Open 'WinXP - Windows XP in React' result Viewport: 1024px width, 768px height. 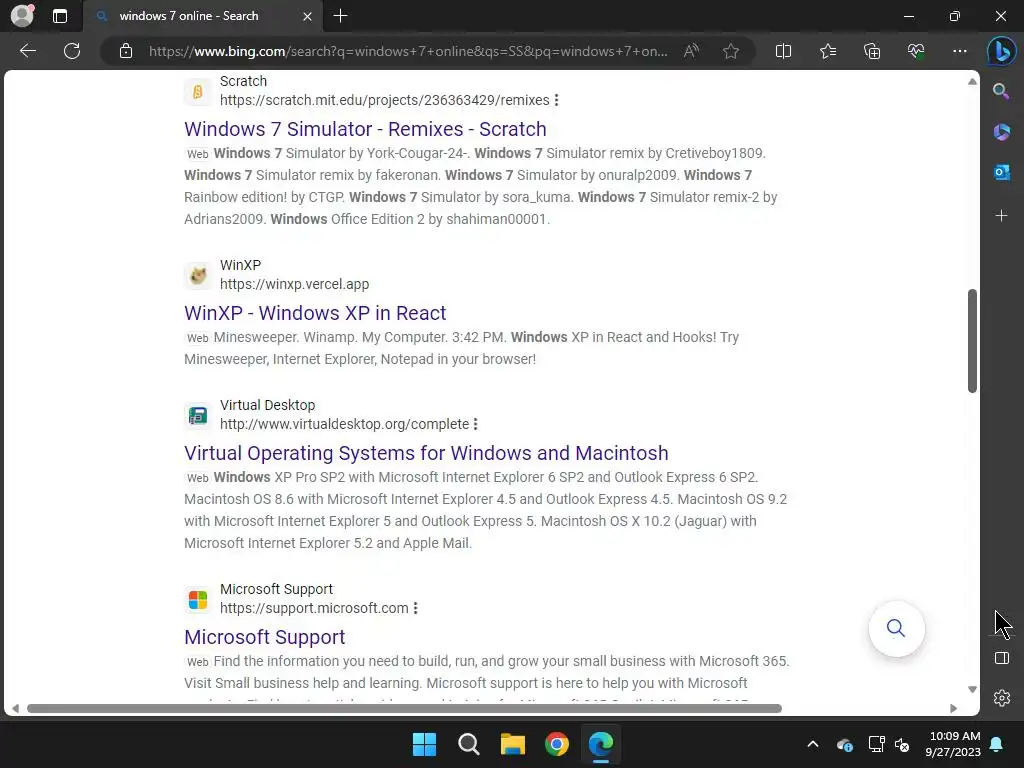(x=315, y=313)
